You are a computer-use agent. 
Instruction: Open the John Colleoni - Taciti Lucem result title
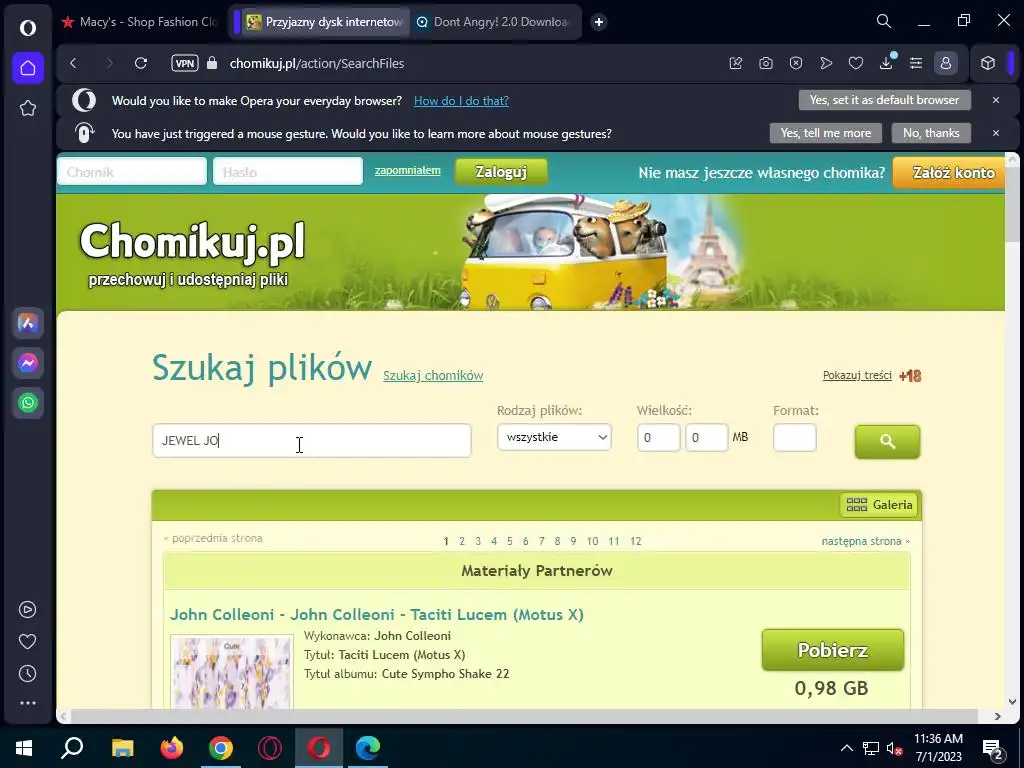(377, 615)
